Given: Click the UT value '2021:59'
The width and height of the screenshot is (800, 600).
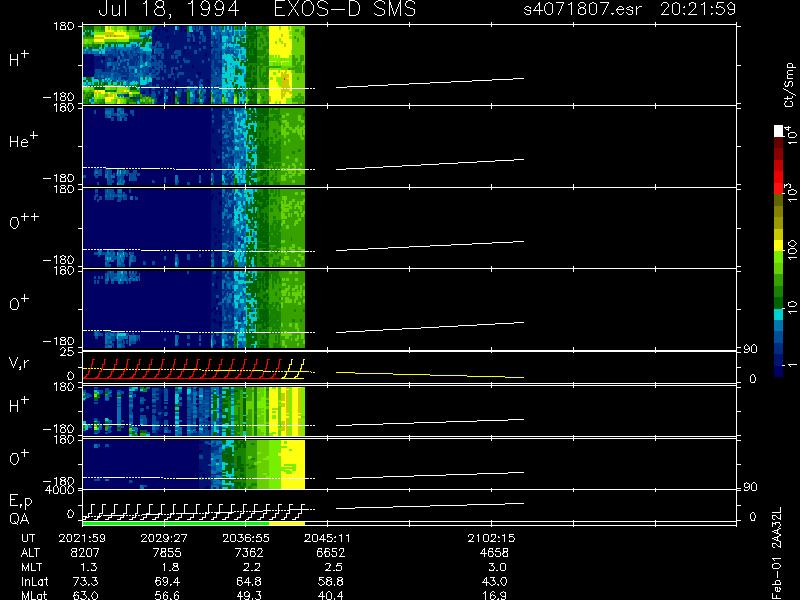Looking at the screenshot, I should (82, 538).
